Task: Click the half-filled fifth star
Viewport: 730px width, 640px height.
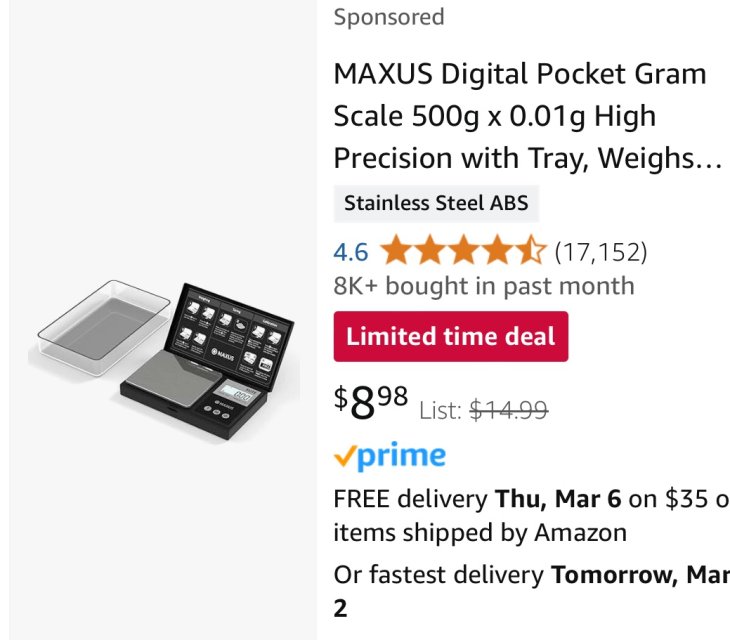Action: (x=531, y=250)
